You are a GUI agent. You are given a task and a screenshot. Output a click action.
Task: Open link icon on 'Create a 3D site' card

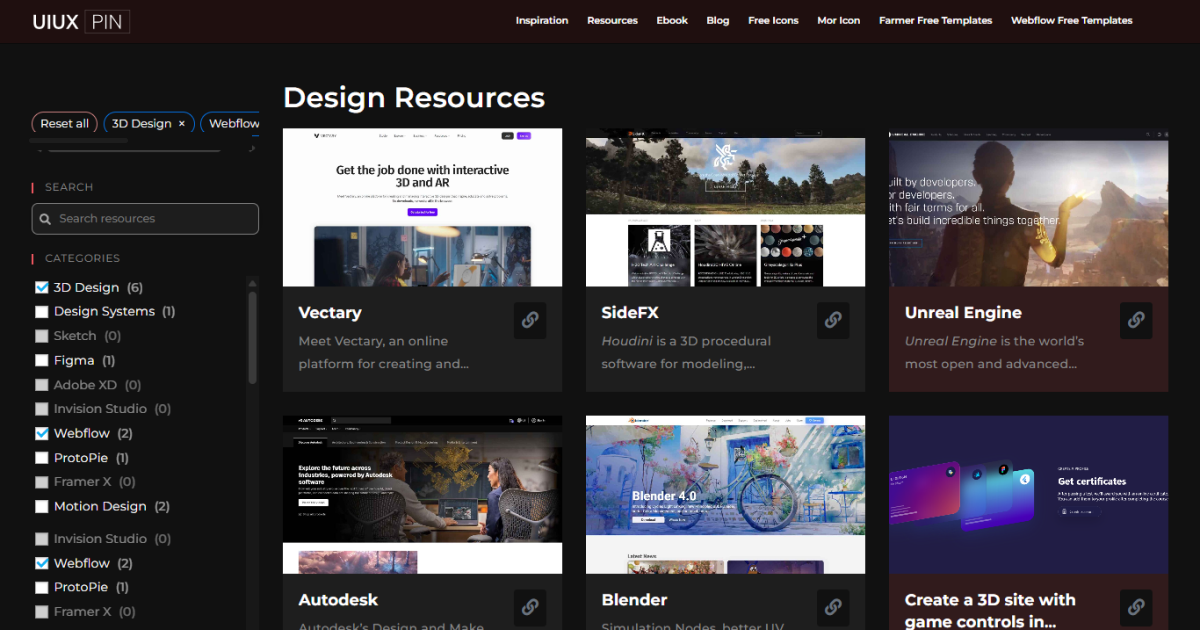(x=1136, y=607)
